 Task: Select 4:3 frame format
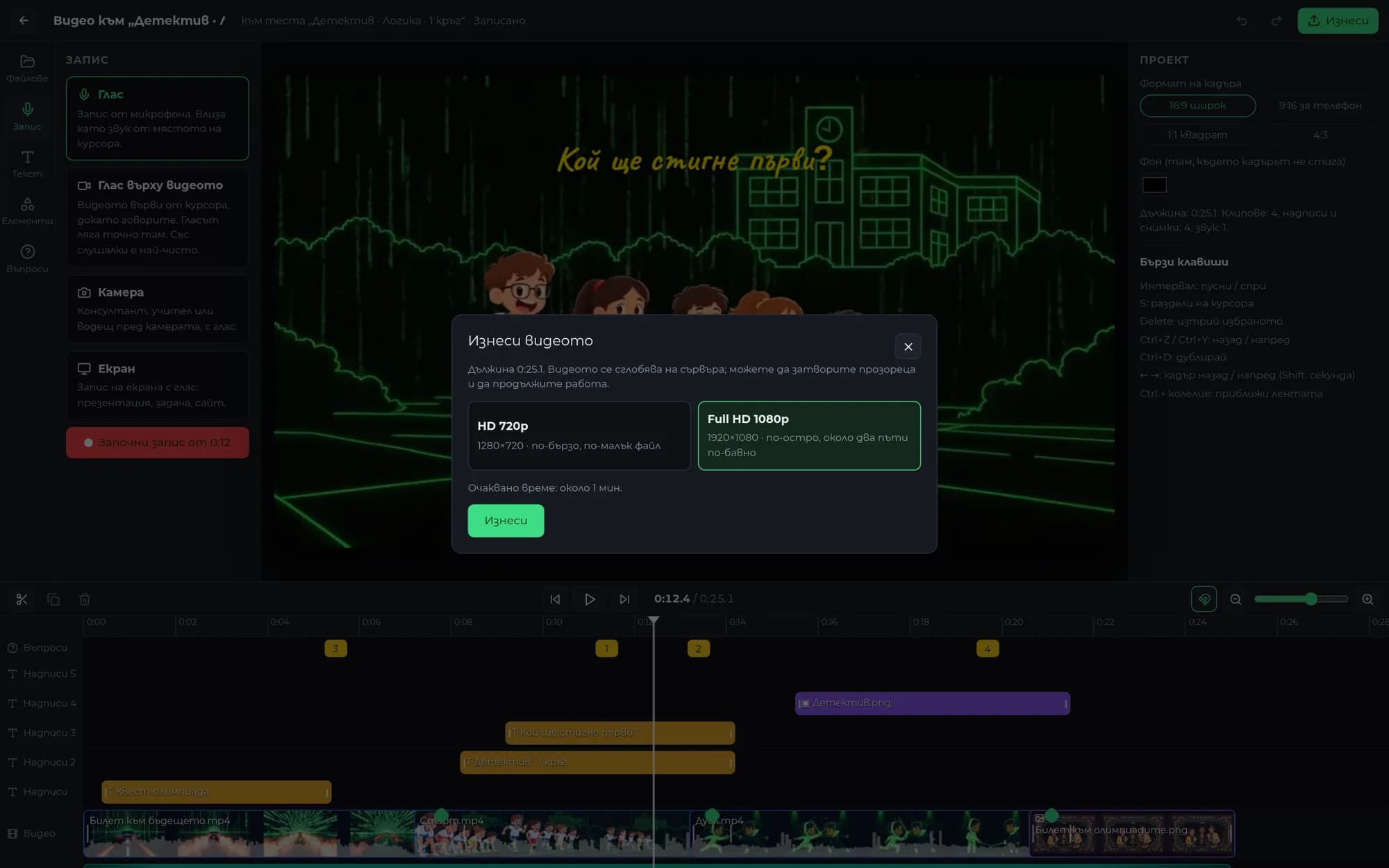[1320, 135]
